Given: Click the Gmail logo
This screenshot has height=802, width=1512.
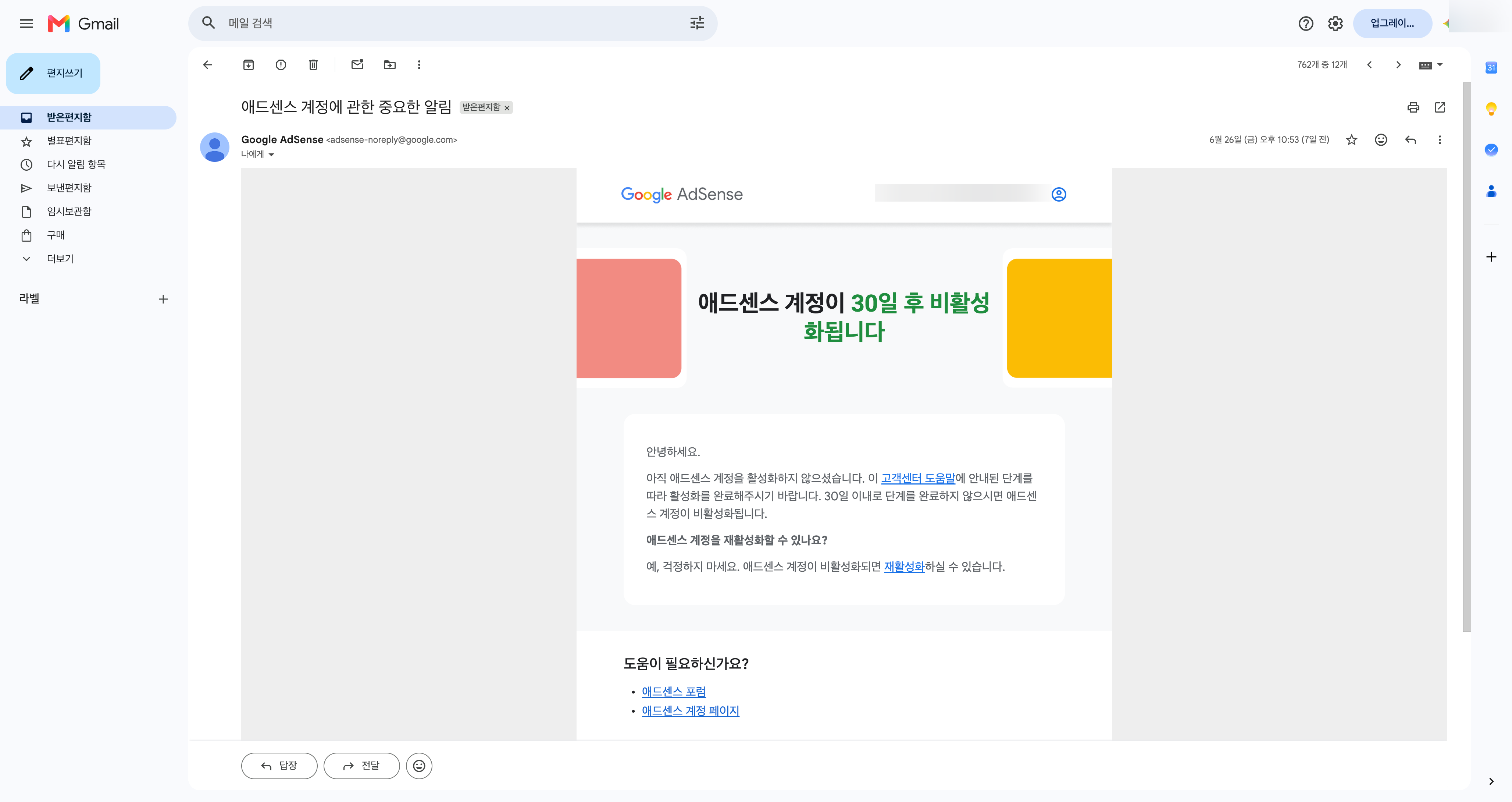Looking at the screenshot, I should [x=83, y=24].
